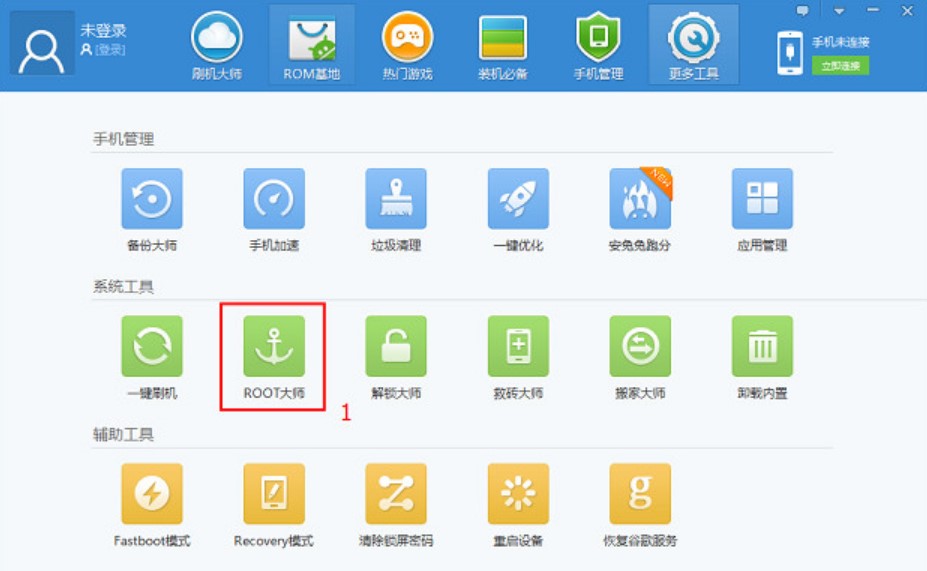Screen dimensions: 927x571
Task: Go to the 装机必备 tab
Action: click(503, 46)
